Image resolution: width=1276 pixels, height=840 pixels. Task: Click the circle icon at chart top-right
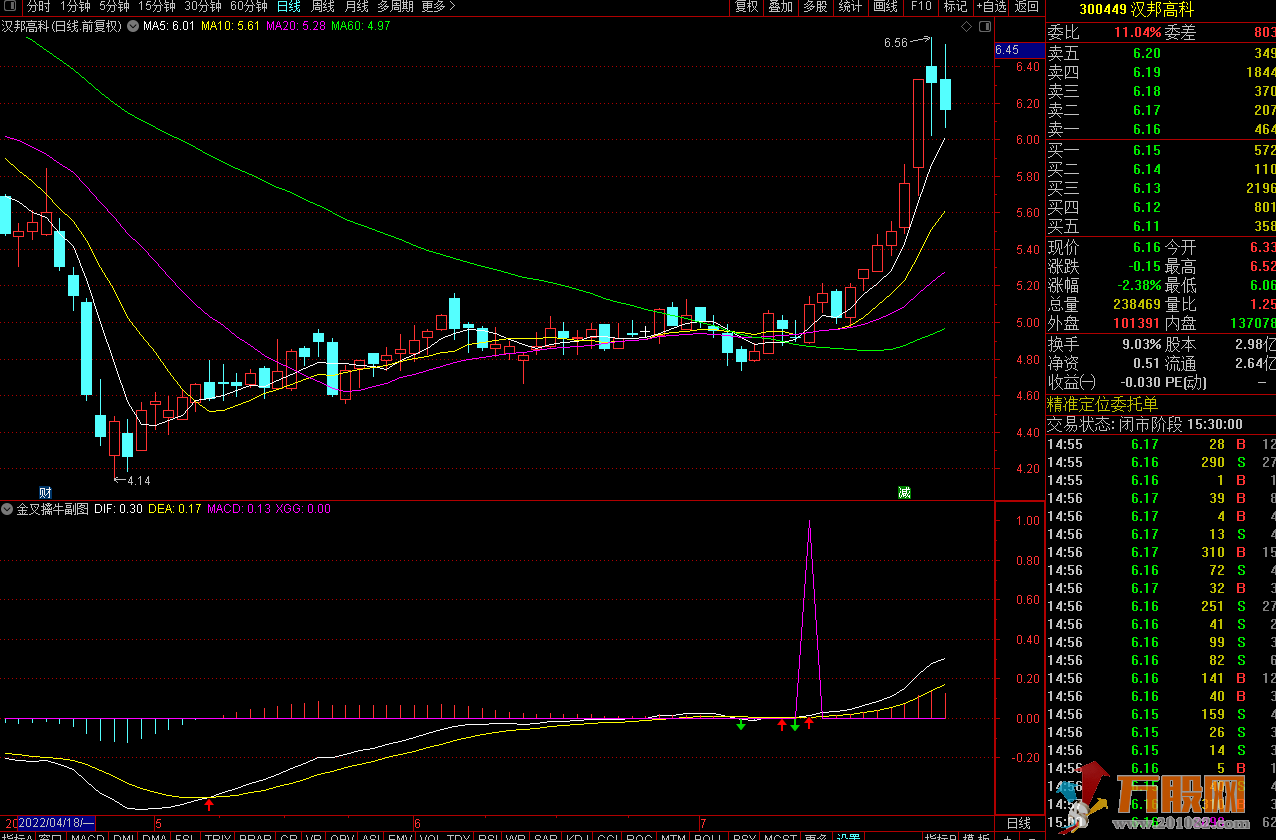pos(983,26)
